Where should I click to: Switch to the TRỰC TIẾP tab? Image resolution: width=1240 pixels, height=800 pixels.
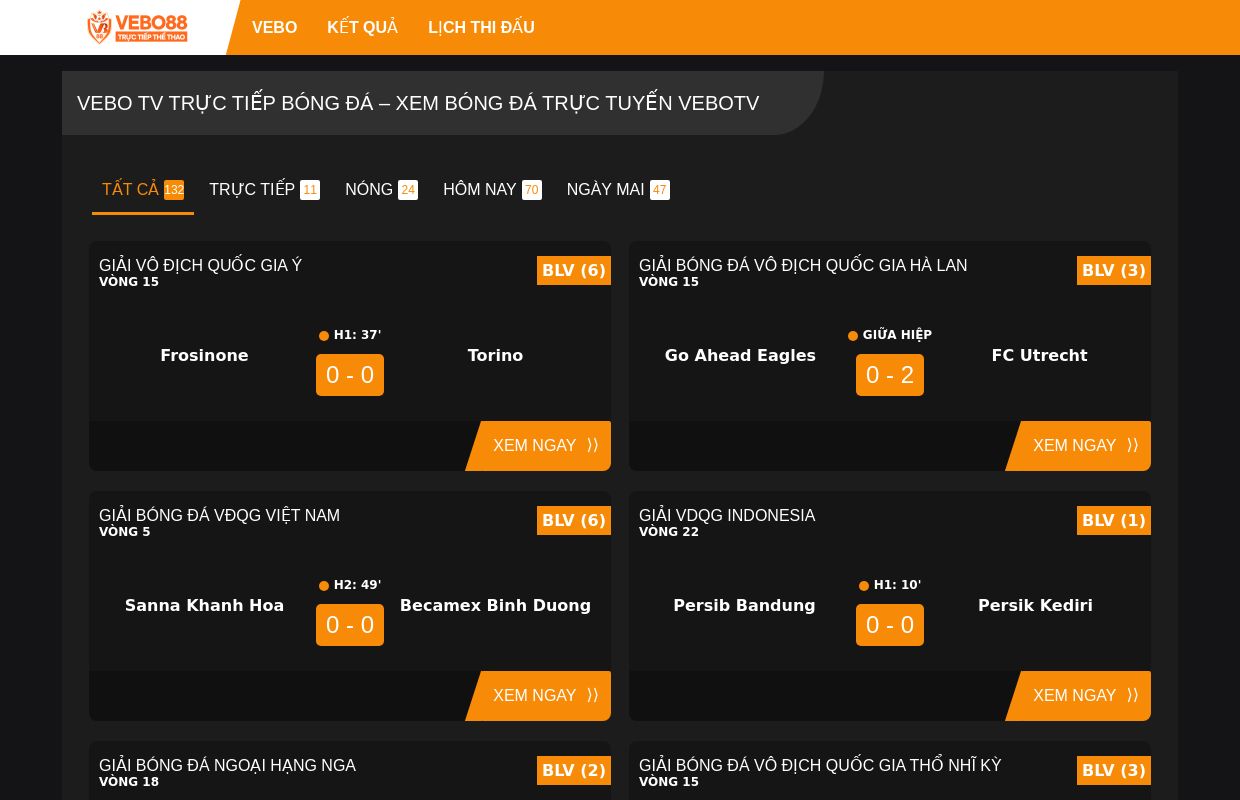264,190
